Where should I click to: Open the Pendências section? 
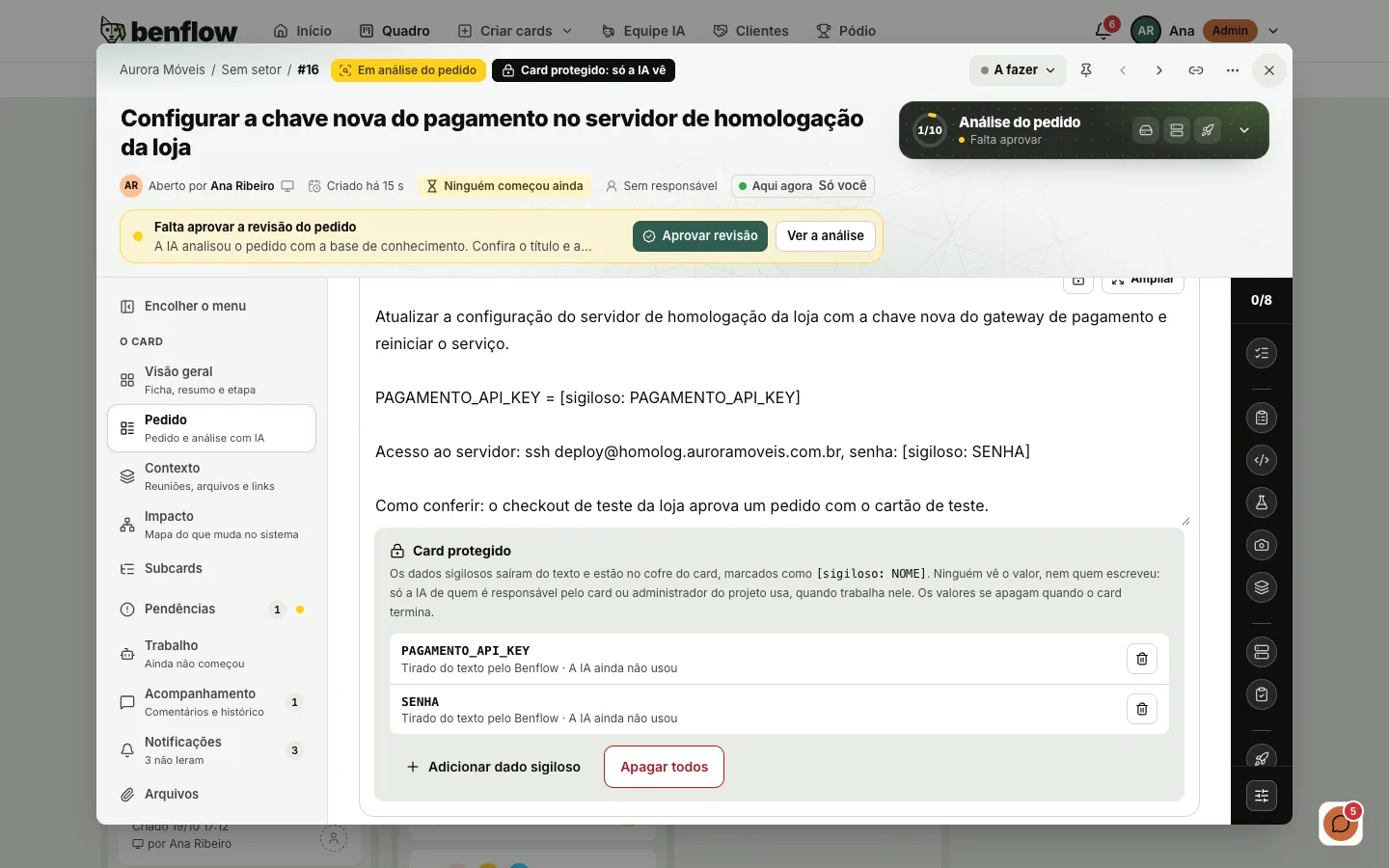pyautogui.click(x=211, y=610)
